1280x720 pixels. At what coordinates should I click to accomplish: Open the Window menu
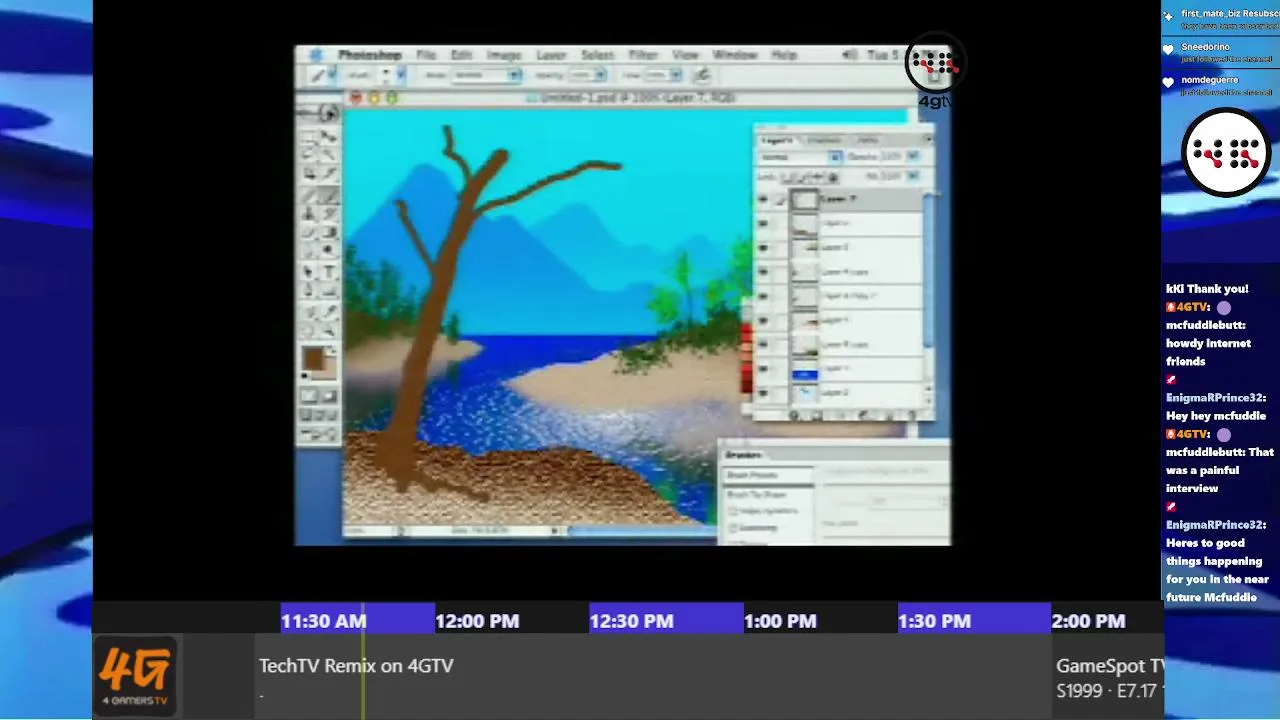[735, 55]
